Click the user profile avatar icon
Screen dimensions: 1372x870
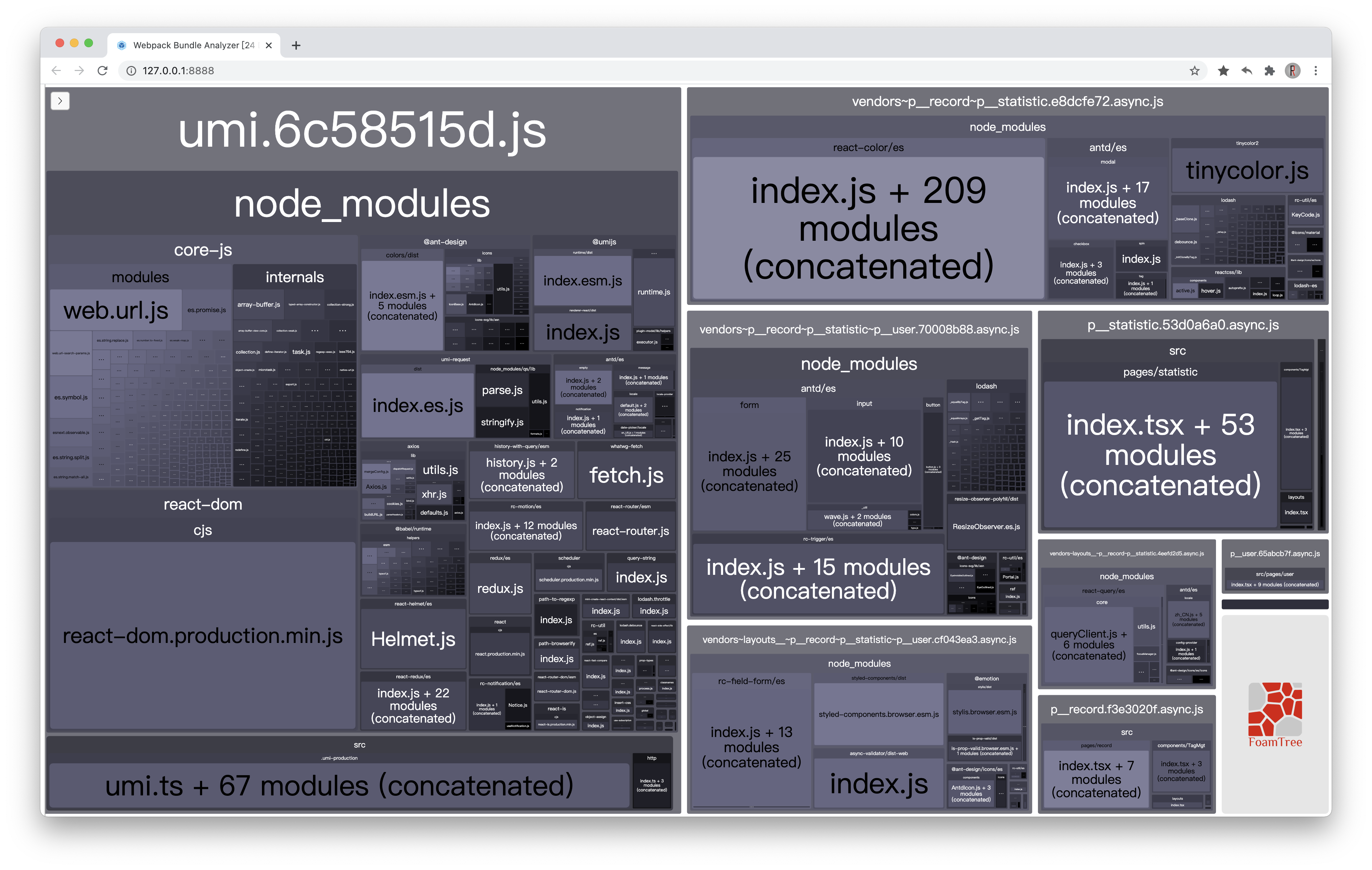coord(1292,71)
